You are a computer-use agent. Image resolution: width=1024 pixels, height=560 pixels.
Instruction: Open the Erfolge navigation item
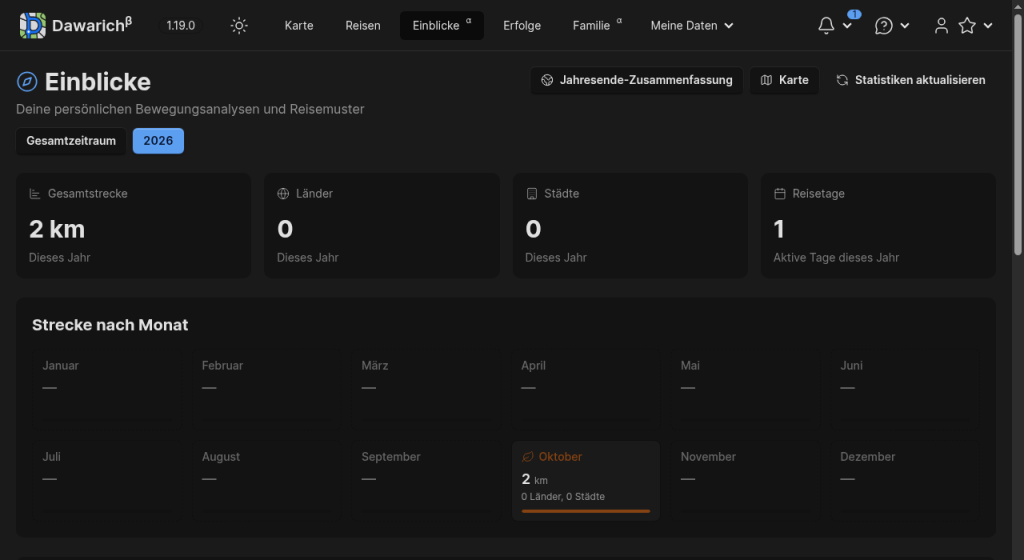[x=522, y=25]
